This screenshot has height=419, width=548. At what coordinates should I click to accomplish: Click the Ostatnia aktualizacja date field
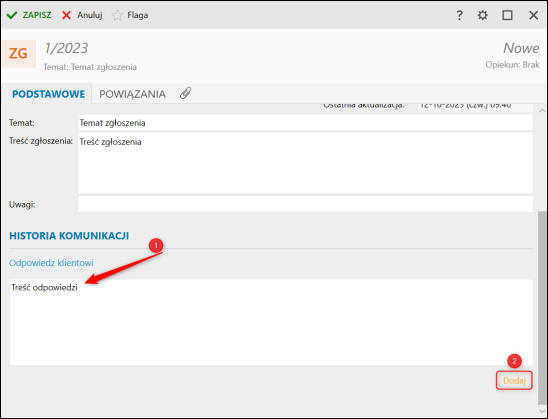(x=475, y=105)
